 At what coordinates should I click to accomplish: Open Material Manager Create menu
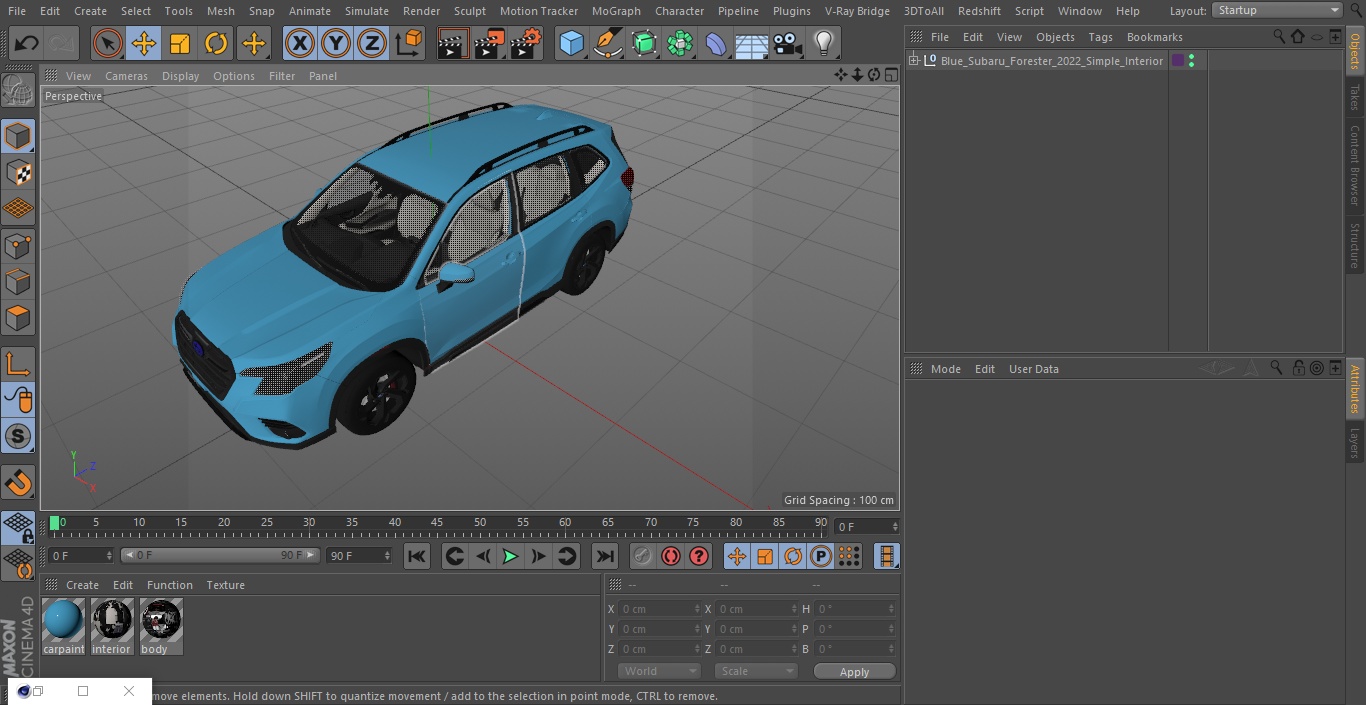(x=82, y=585)
